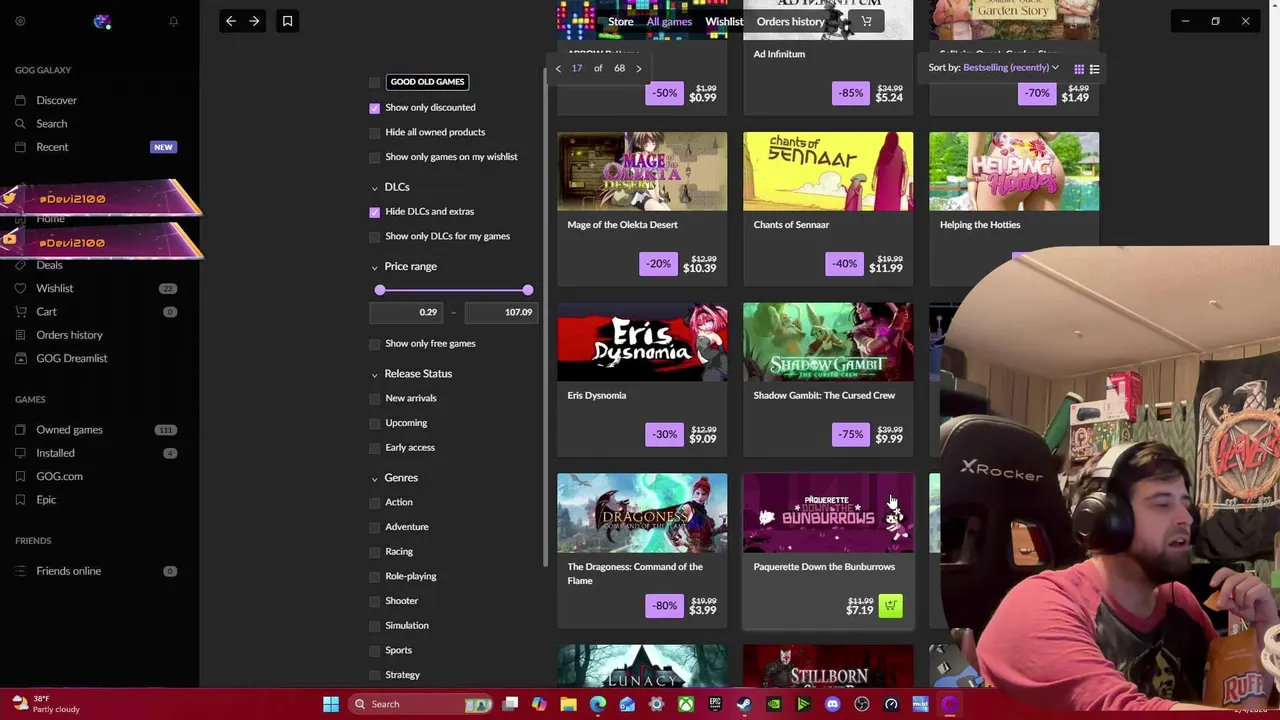Open Discover in the sidebar
Screen dimensions: 1280x720
pyautogui.click(x=56, y=100)
